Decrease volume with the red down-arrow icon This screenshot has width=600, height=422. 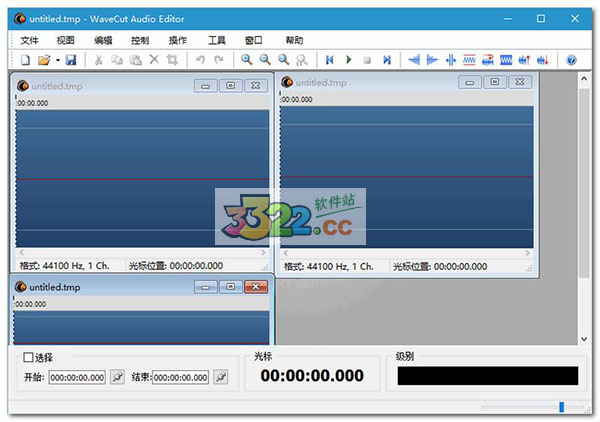coord(543,60)
